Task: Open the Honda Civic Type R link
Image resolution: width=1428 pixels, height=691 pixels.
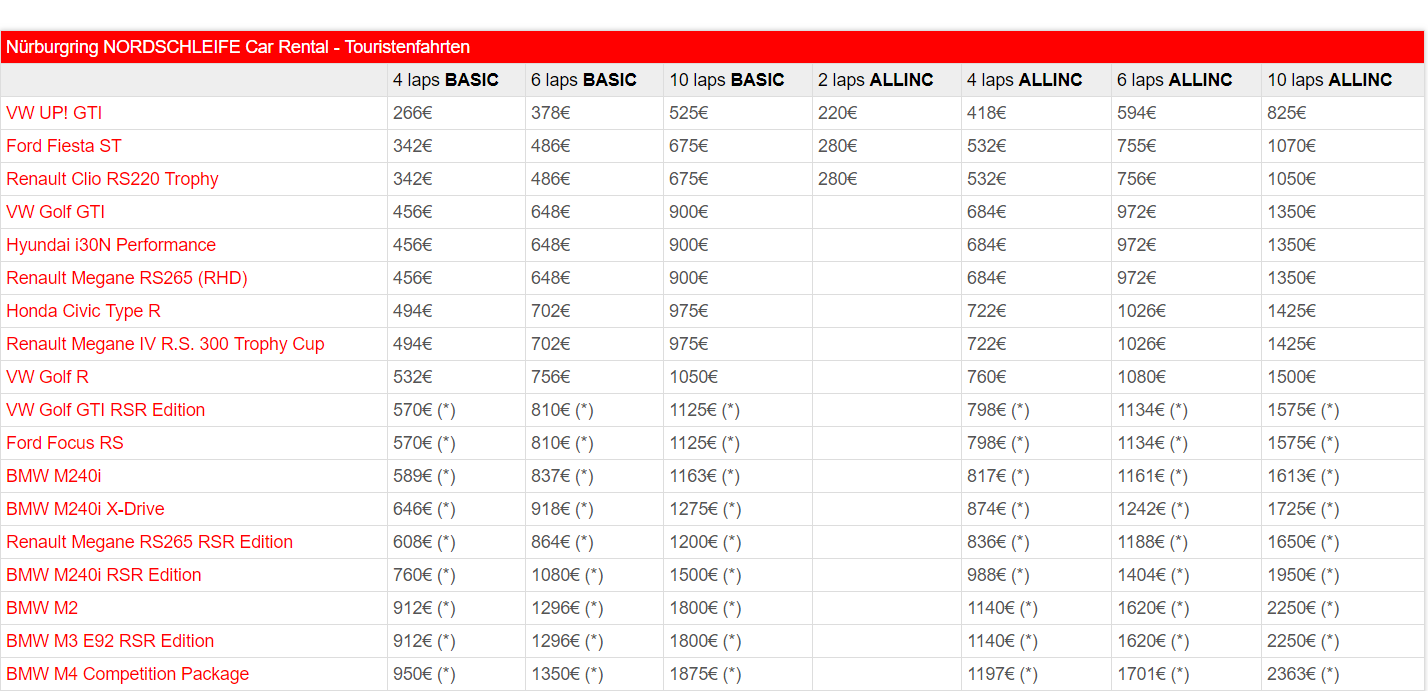Action: click(x=84, y=311)
